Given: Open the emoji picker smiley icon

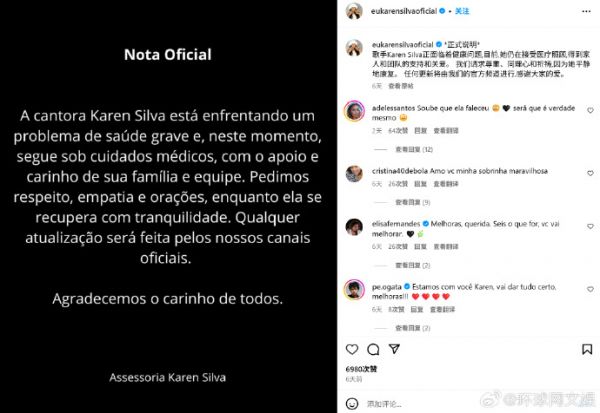Looking at the screenshot, I should (352, 404).
